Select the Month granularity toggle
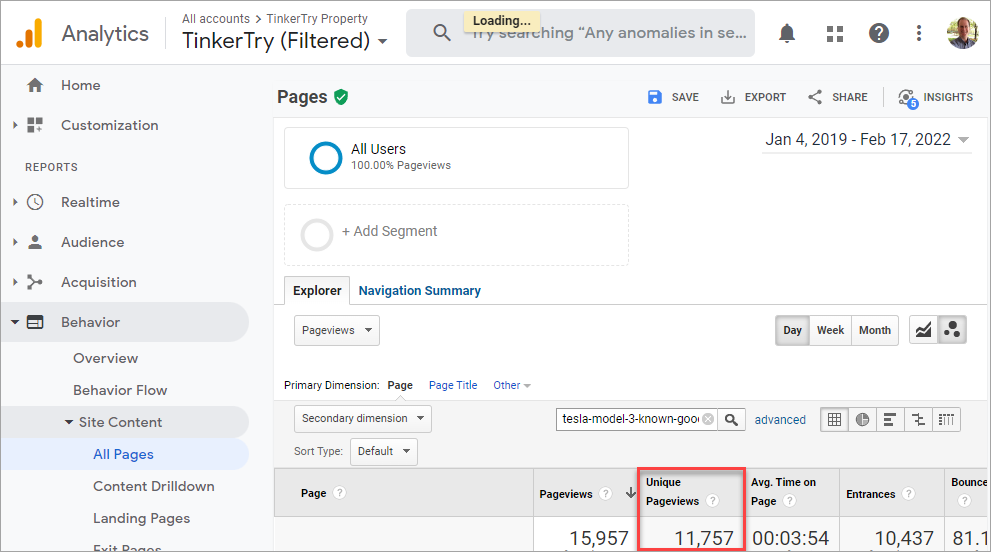Image resolution: width=991 pixels, height=552 pixels. tap(875, 330)
